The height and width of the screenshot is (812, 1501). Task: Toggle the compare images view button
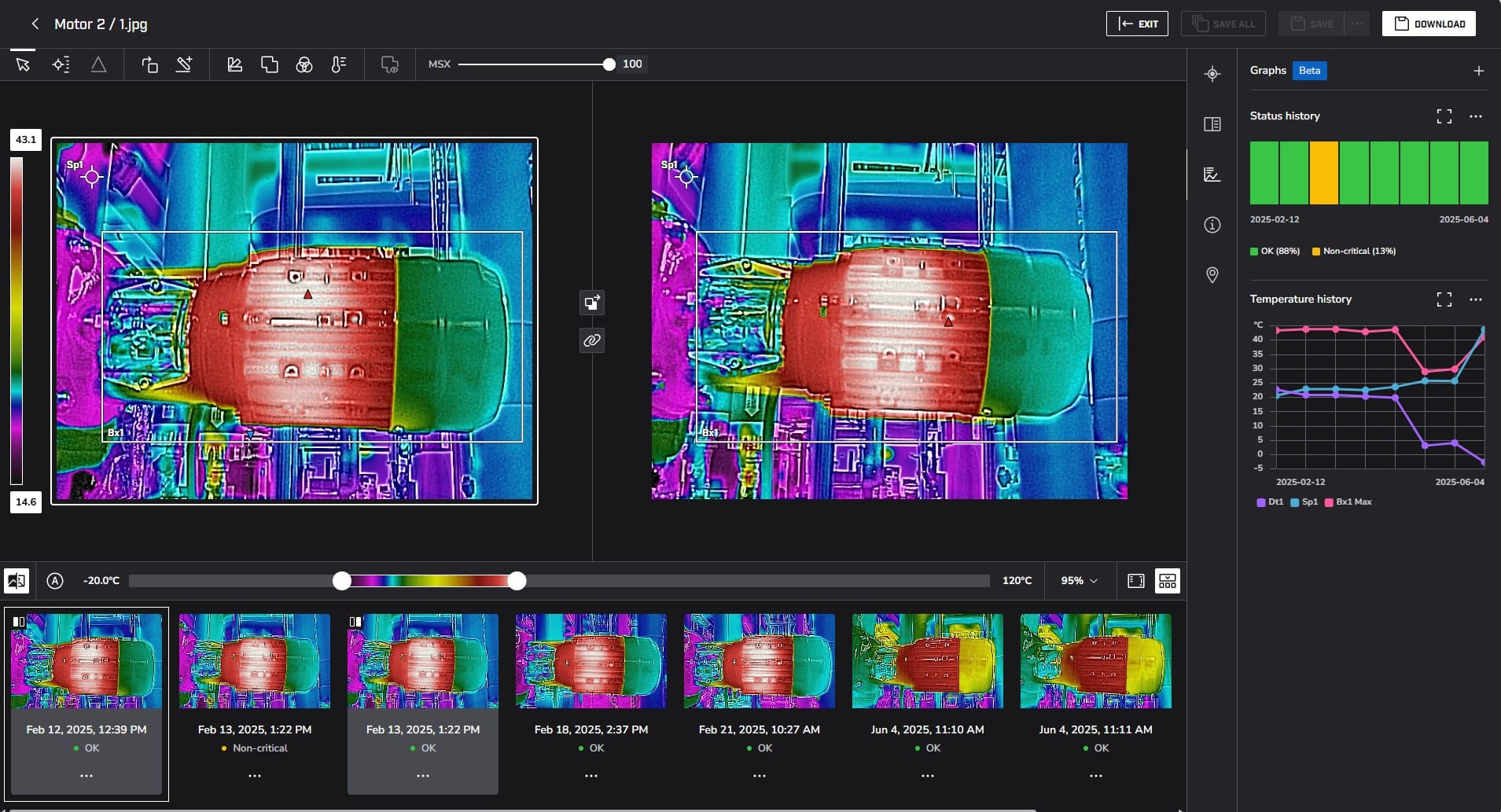click(17, 581)
